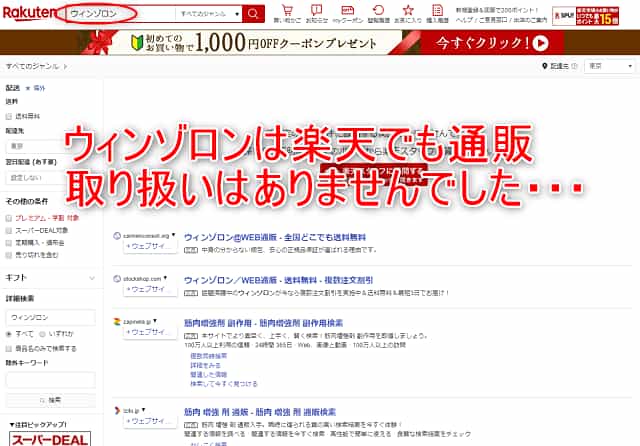The image size is (640, 446).
Task: Click the delivery location pin icon
Action: tap(544, 66)
